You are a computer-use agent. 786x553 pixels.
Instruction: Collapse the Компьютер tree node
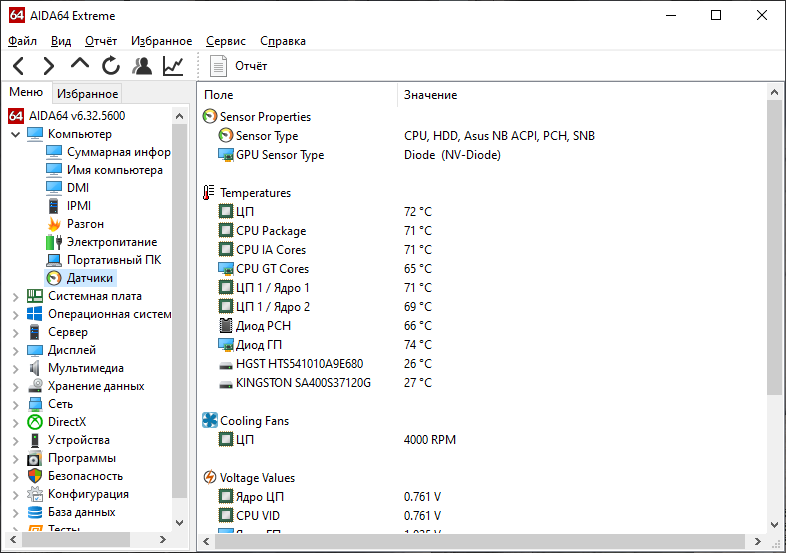pos(16,134)
